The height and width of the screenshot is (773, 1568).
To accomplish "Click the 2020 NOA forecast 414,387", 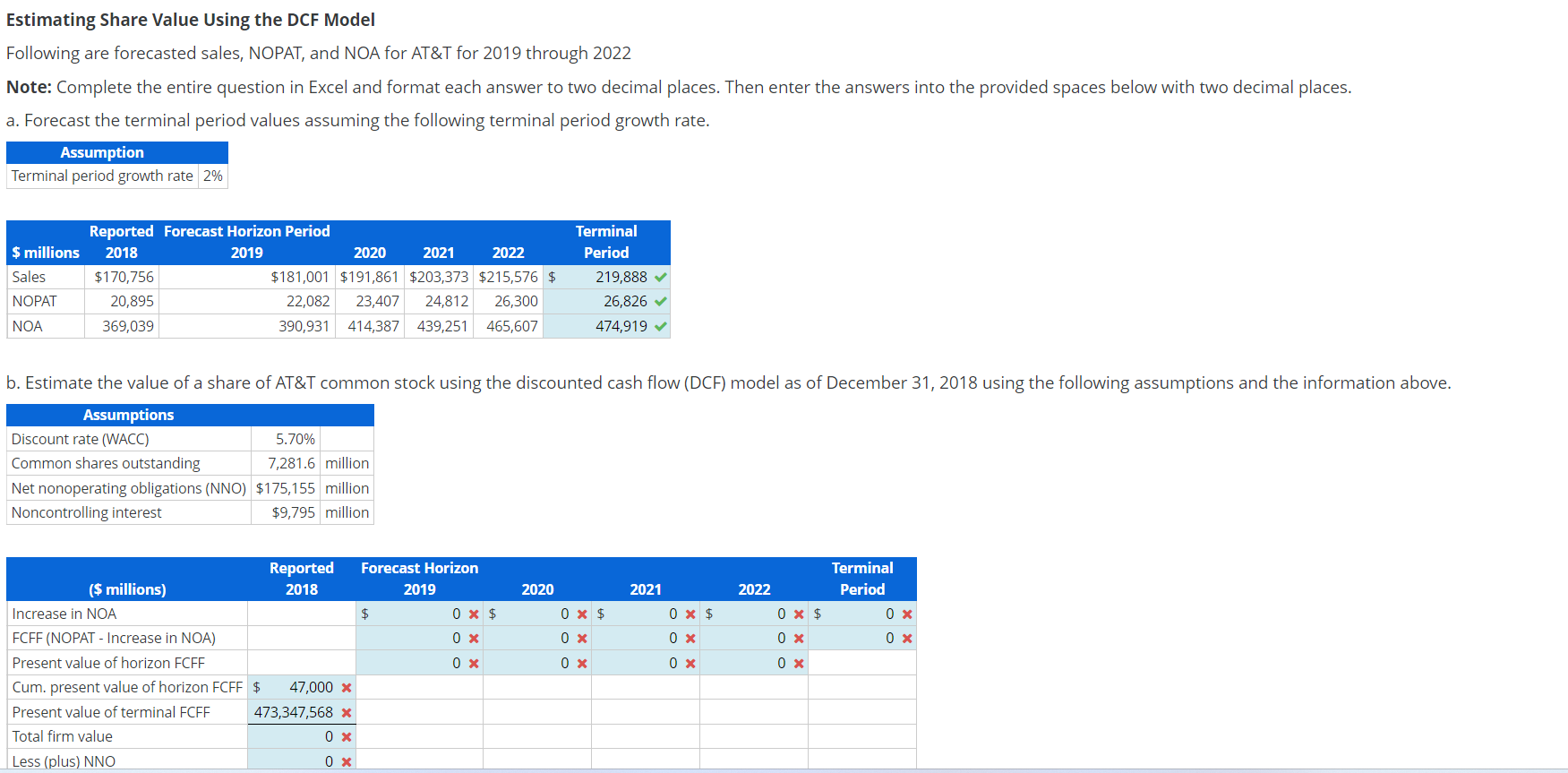I will [373, 326].
